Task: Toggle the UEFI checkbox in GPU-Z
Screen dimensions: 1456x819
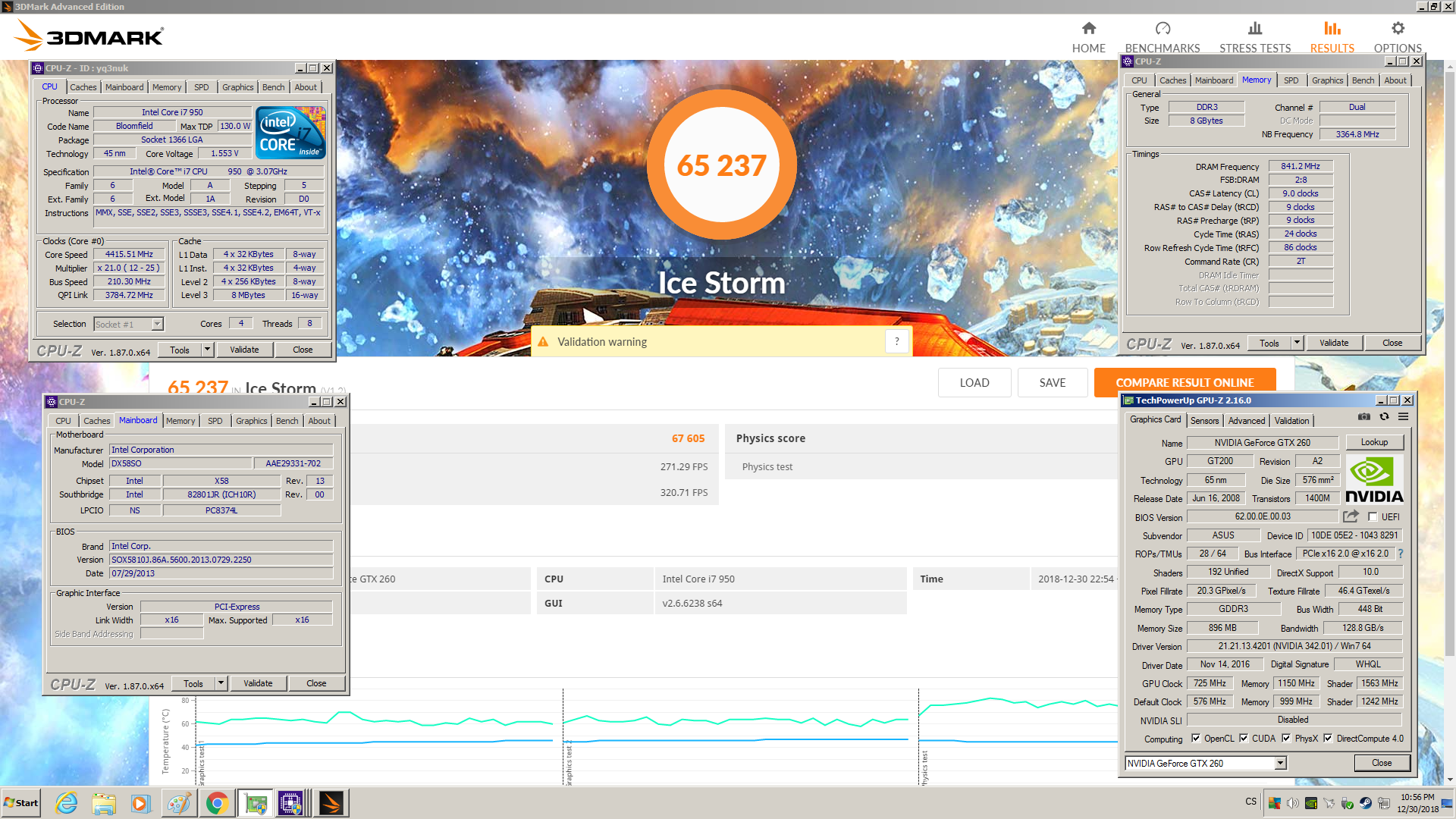Action: (1373, 517)
